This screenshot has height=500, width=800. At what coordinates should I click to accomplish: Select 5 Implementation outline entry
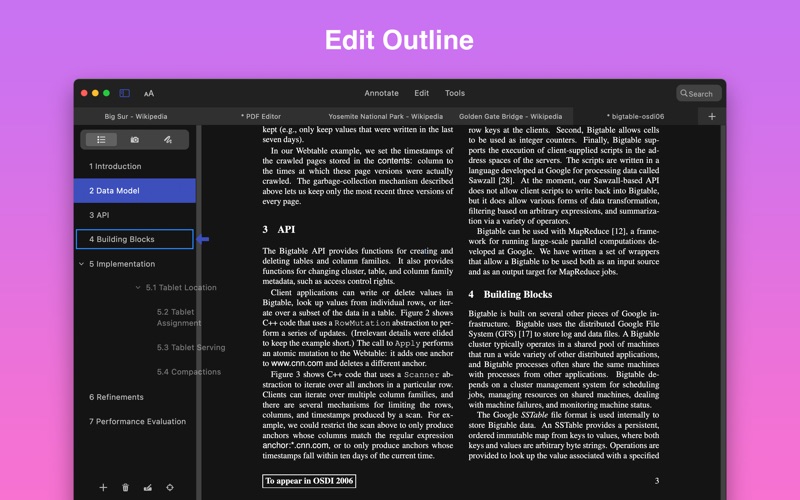tap(122, 264)
